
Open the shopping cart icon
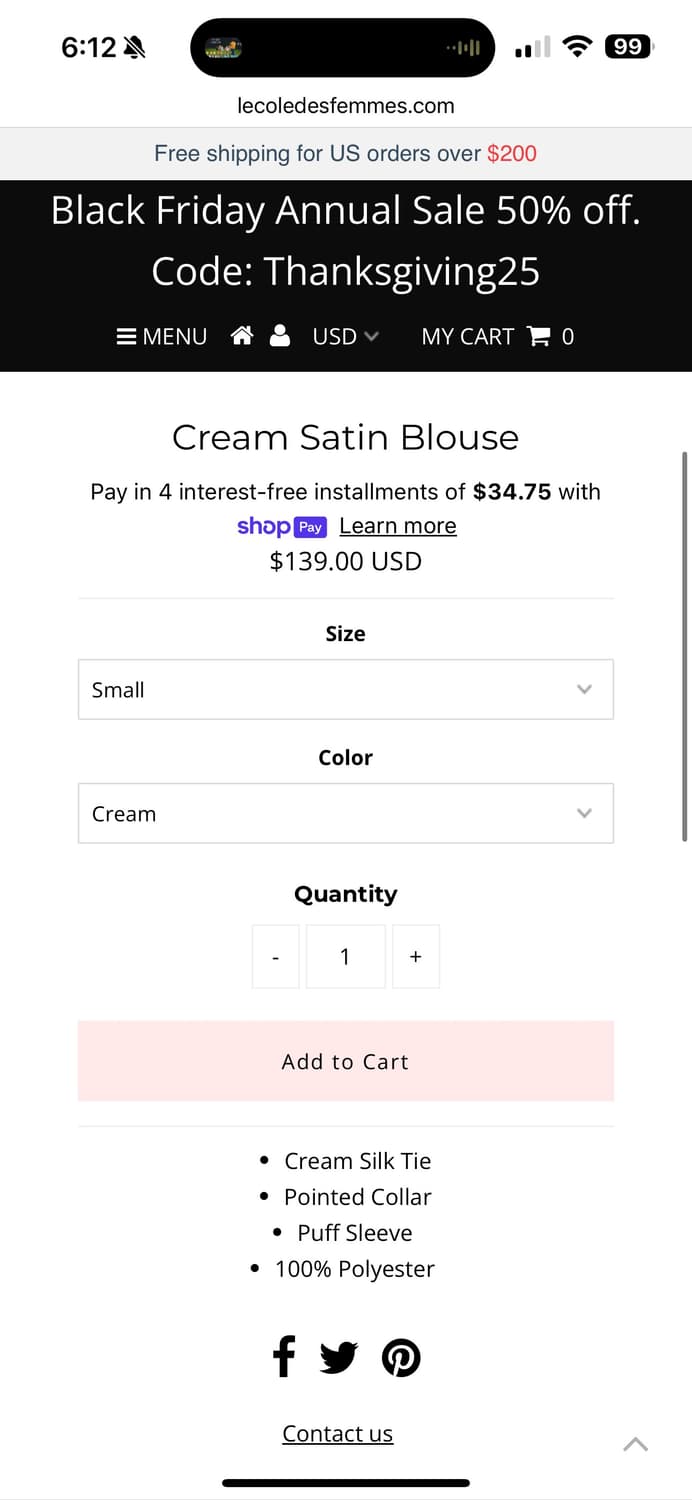click(x=538, y=337)
